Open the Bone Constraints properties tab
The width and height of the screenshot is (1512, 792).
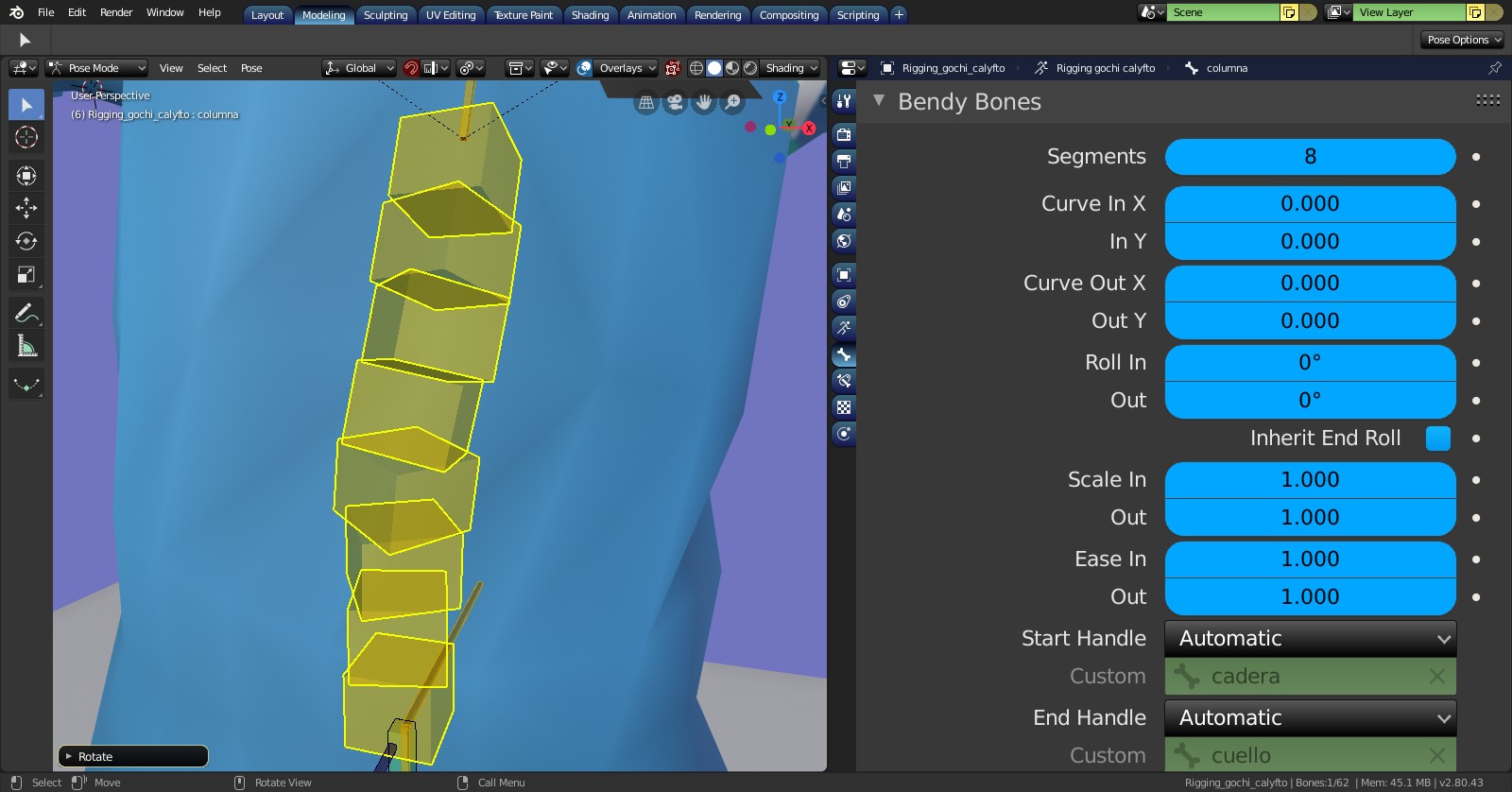[x=844, y=381]
